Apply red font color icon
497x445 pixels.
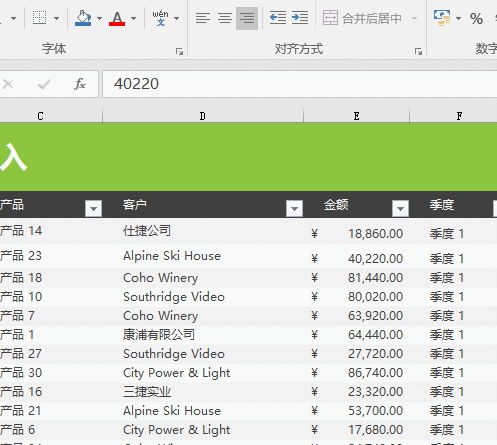click(x=117, y=18)
